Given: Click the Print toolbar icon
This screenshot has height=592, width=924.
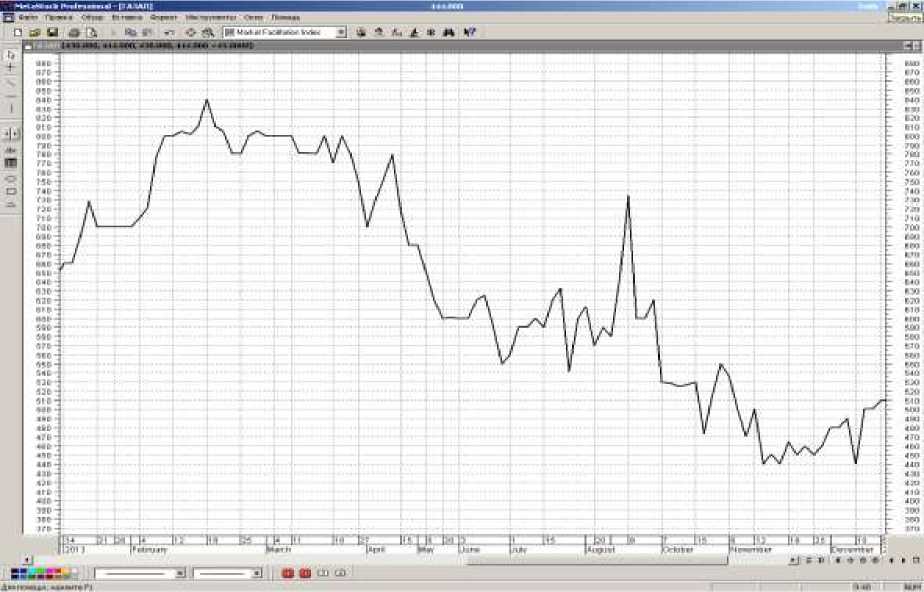Looking at the screenshot, I should [x=74, y=32].
